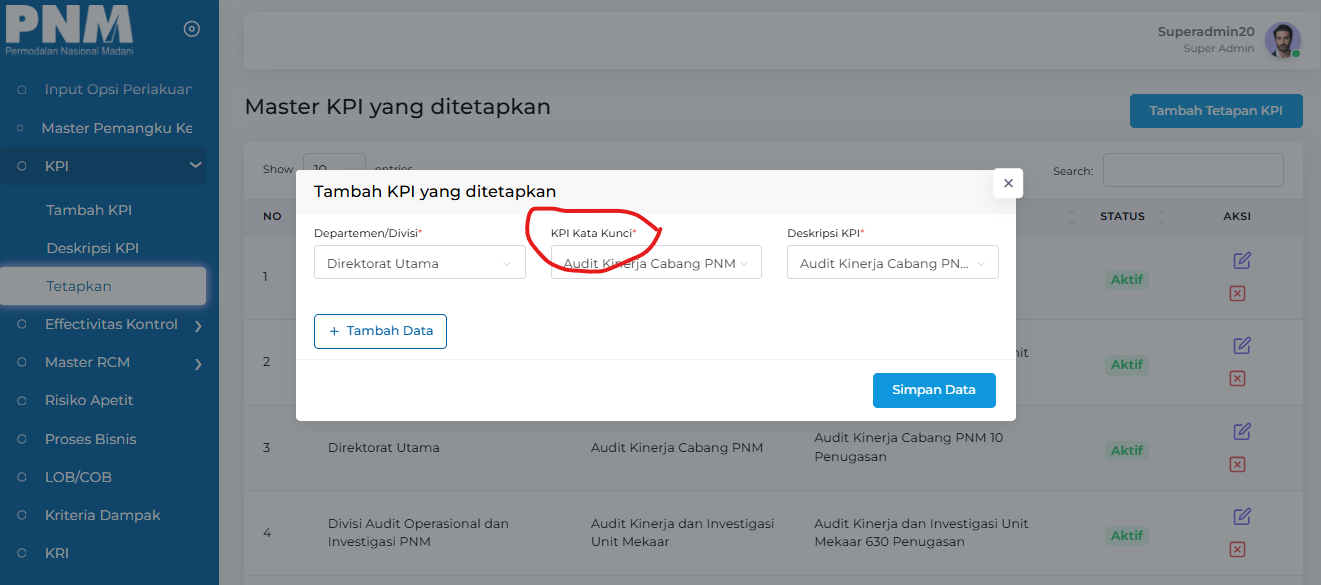Open Deskripsi KPI in sidebar
Viewport: 1321px width, 585px height.
tap(92, 248)
